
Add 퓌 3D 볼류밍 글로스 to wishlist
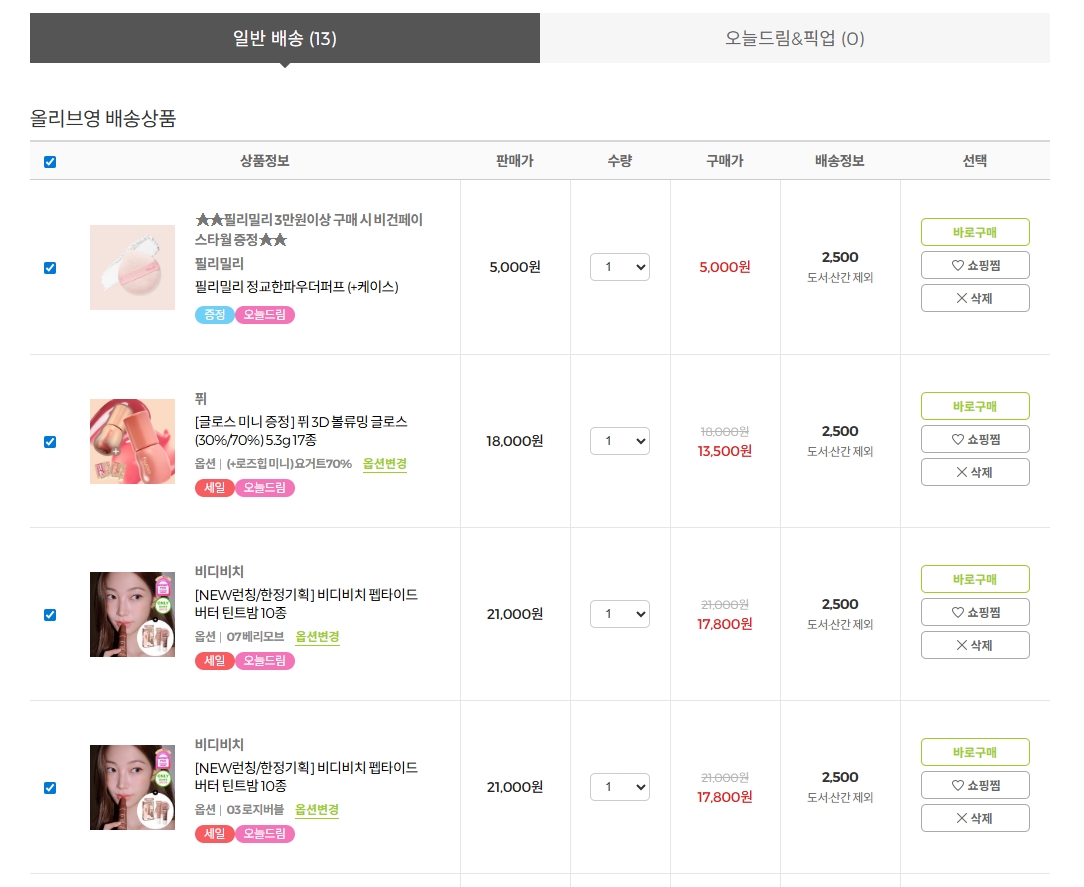click(x=975, y=439)
